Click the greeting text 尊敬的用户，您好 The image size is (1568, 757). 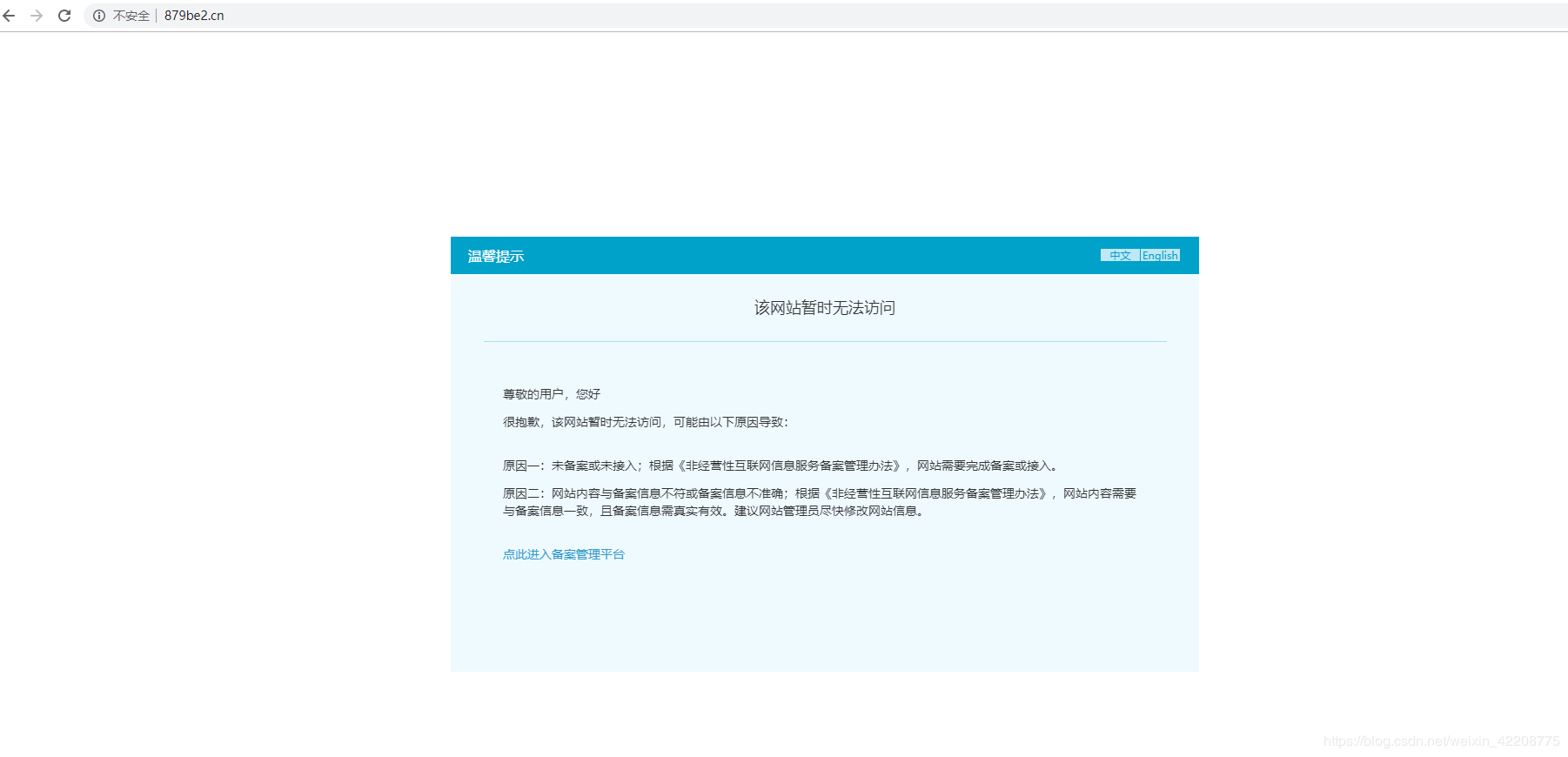(552, 394)
